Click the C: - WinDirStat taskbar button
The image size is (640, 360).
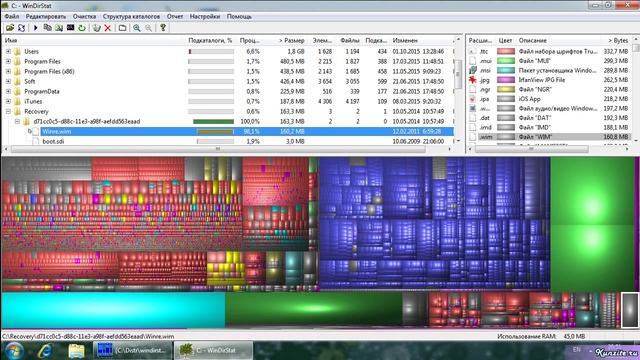click(x=213, y=351)
